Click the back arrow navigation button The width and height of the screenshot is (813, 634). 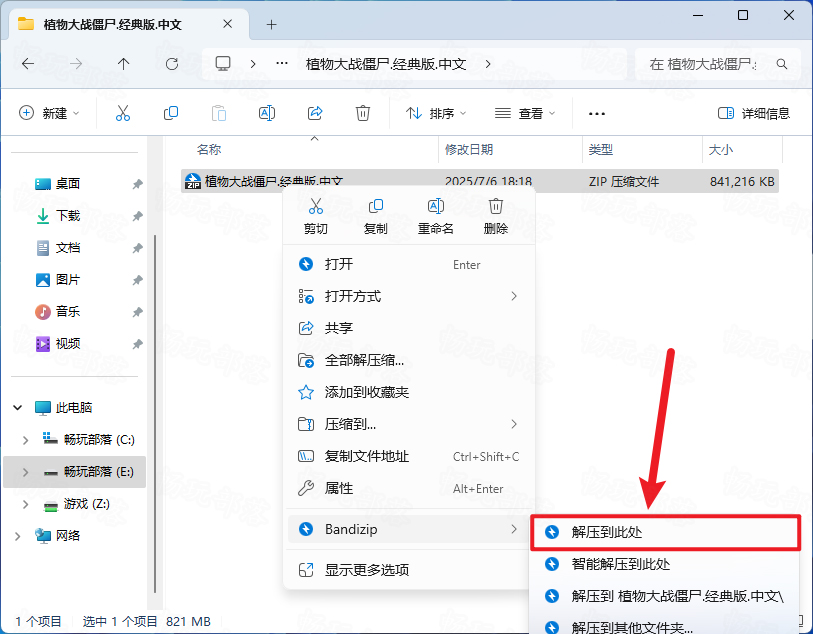tap(28, 64)
